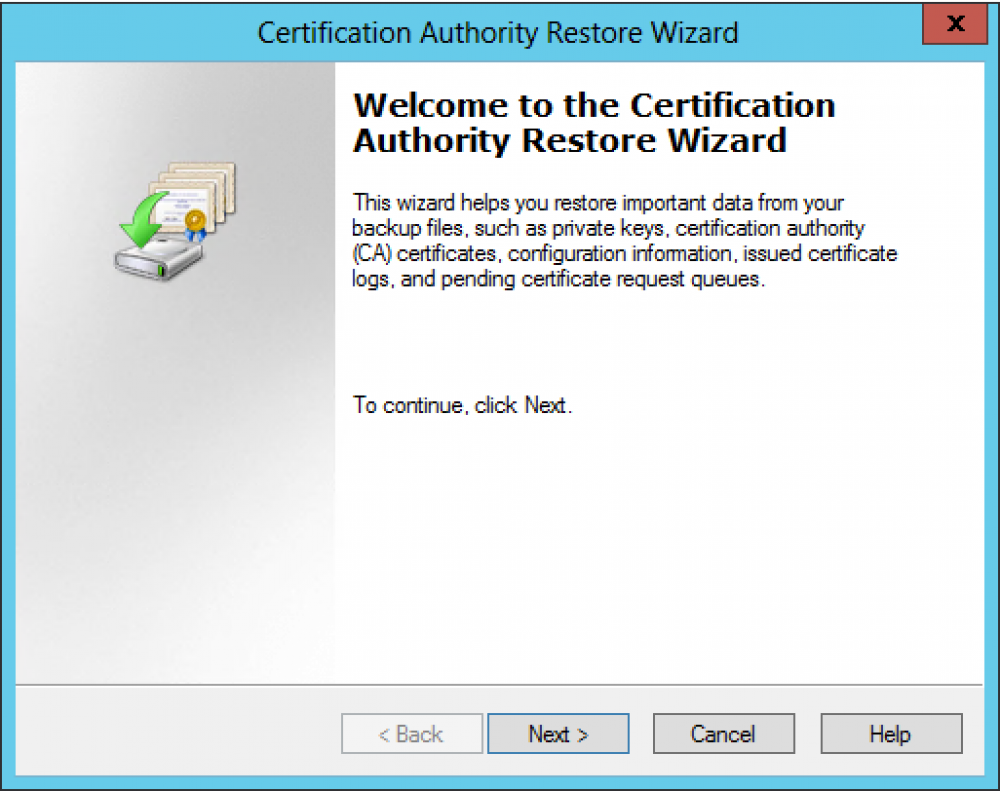Click the Welcome heading text

(x=594, y=122)
